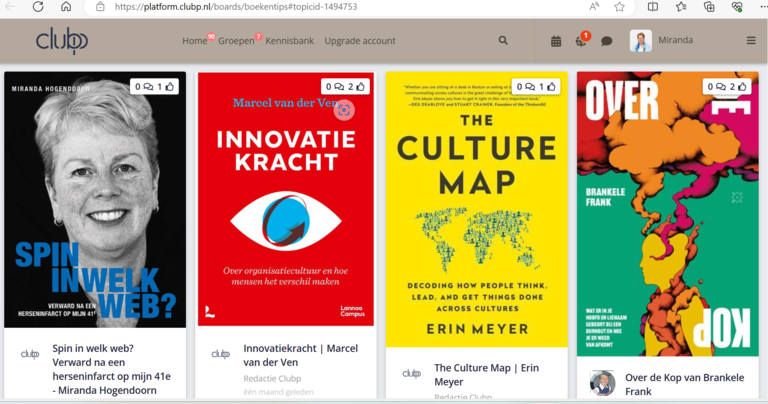Open the Spin in welk web book cover
Viewport: 768px width, 404px height.
click(95, 200)
